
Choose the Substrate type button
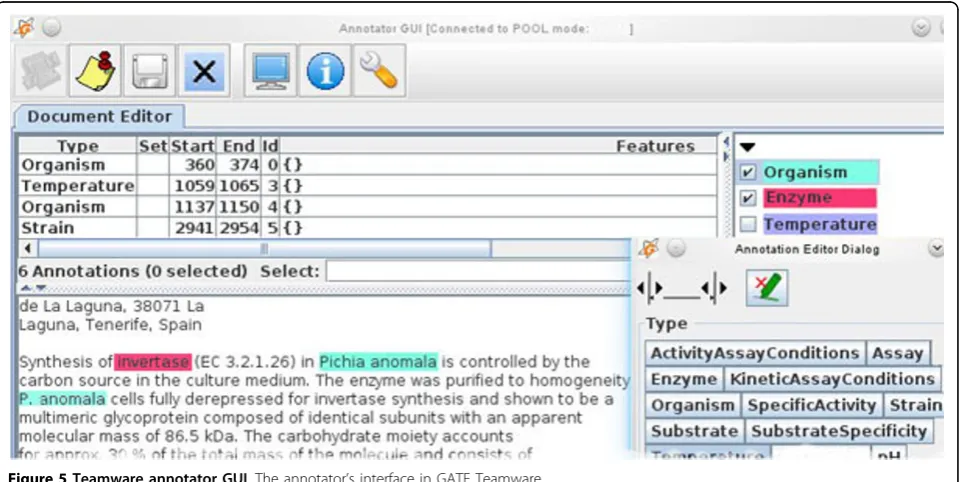click(x=694, y=432)
